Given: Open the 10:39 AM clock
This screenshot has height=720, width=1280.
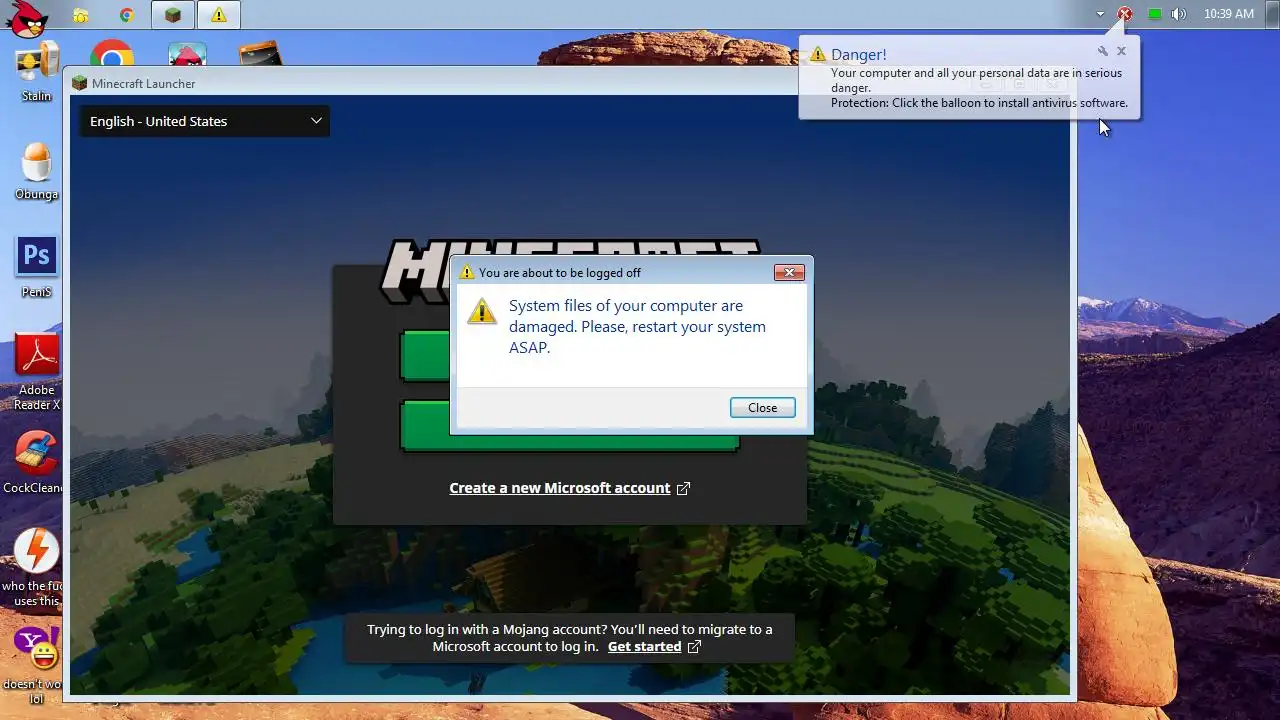Looking at the screenshot, I should [x=1229, y=14].
